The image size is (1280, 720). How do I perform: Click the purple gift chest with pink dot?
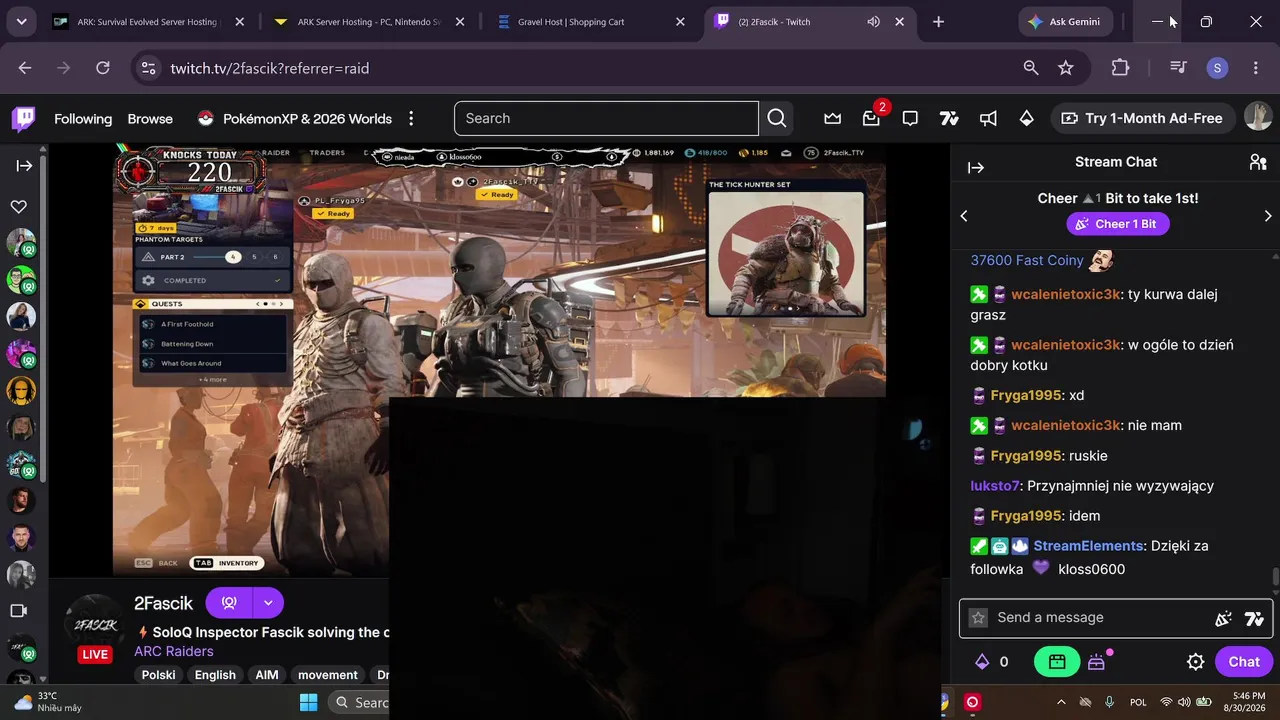pyautogui.click(x=1097, y=662)
